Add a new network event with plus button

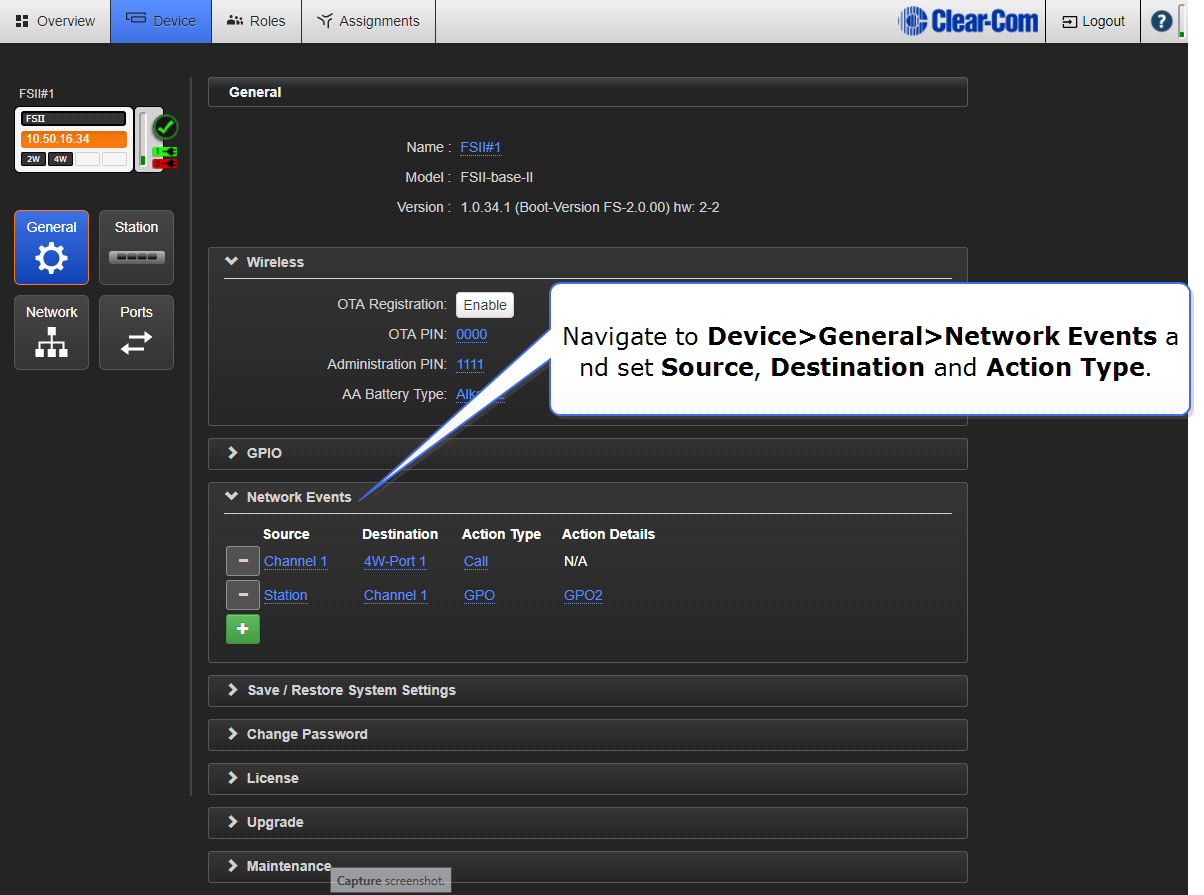point(242,629)
